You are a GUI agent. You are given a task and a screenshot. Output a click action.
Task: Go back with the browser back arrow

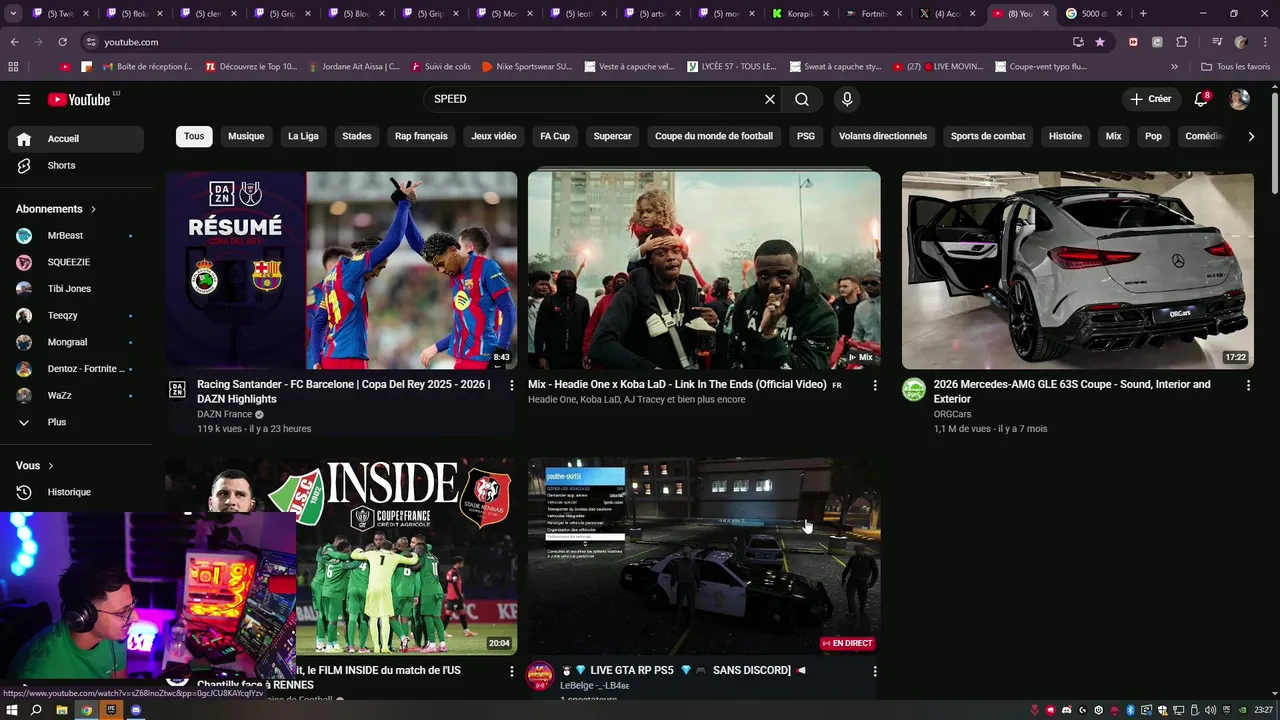[14, 42]
